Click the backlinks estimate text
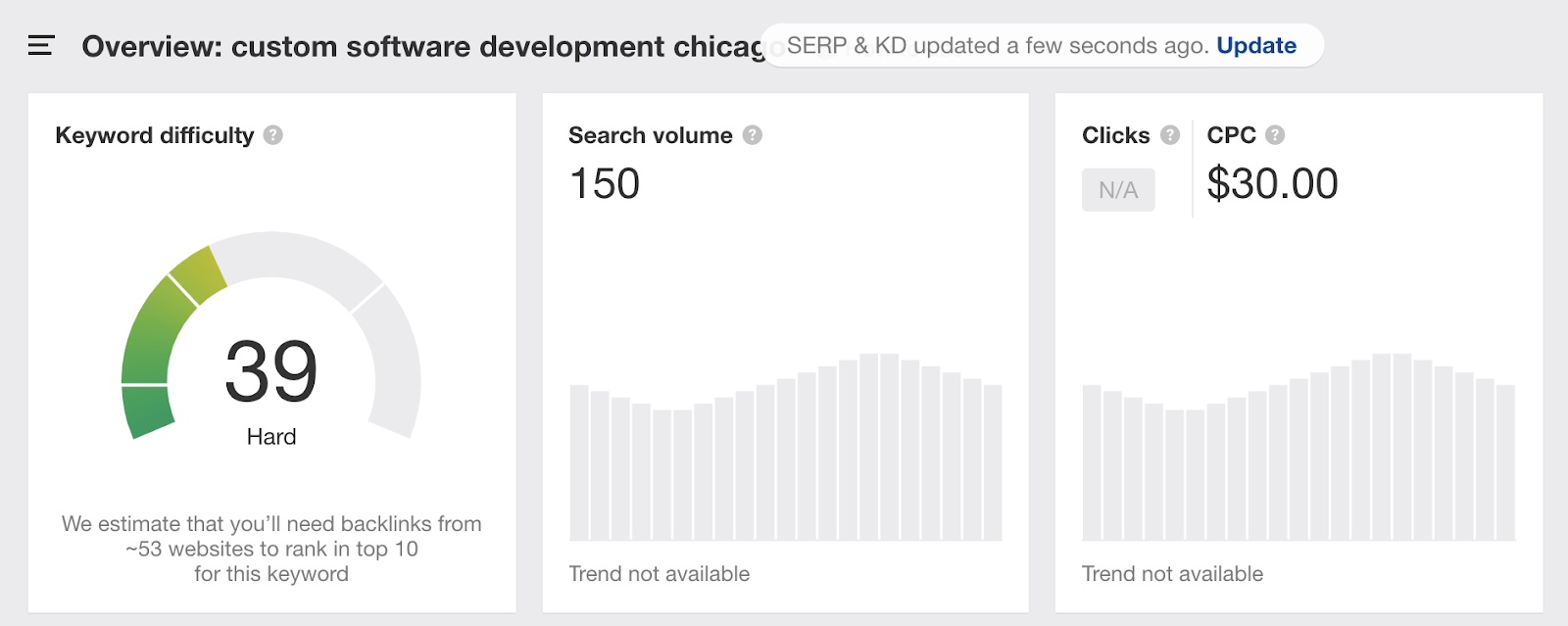1568x626 pixels. [x=271, y=549]
